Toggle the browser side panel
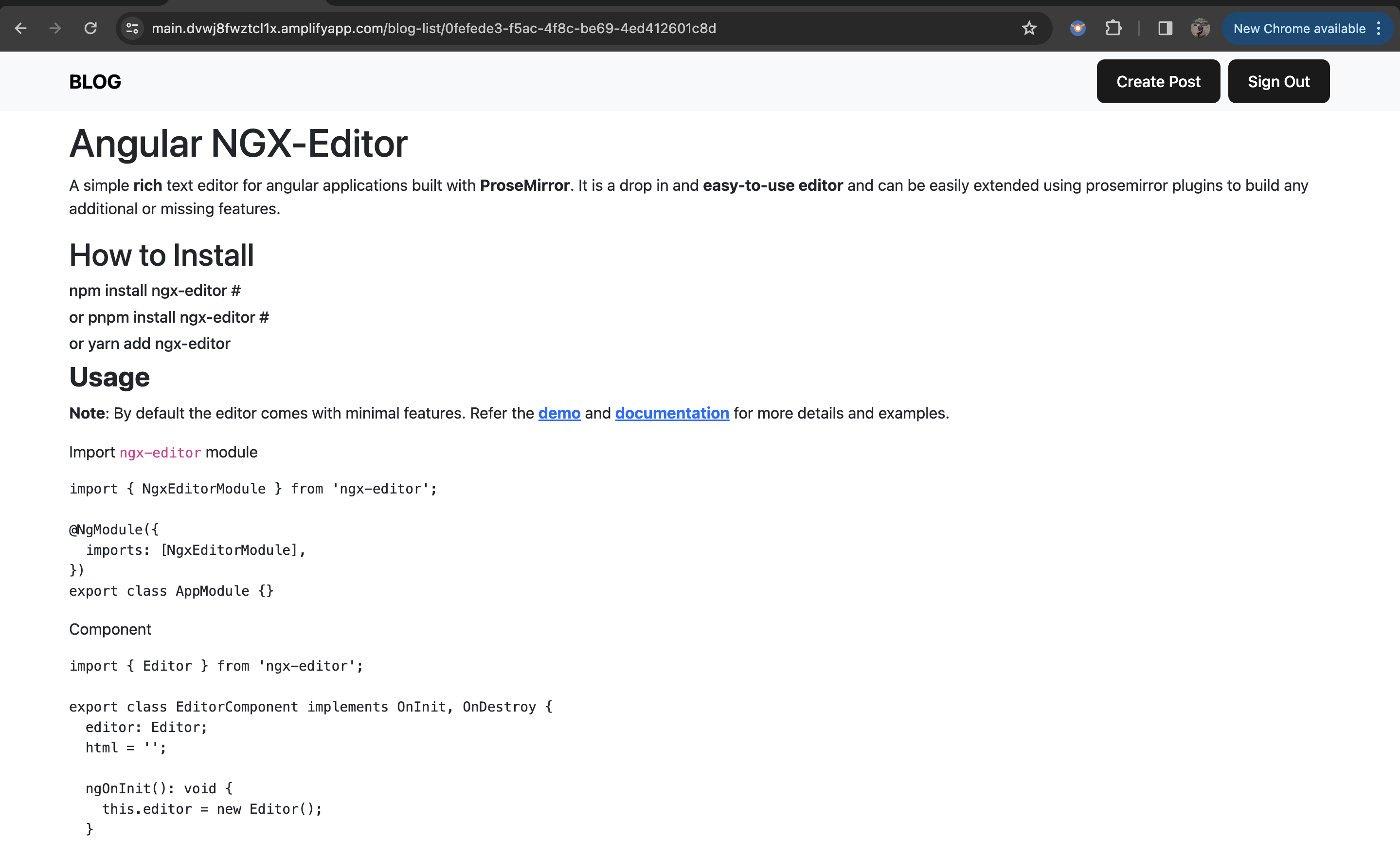Viewport: 1400px width, 841px height. (x=1165, y=28)
